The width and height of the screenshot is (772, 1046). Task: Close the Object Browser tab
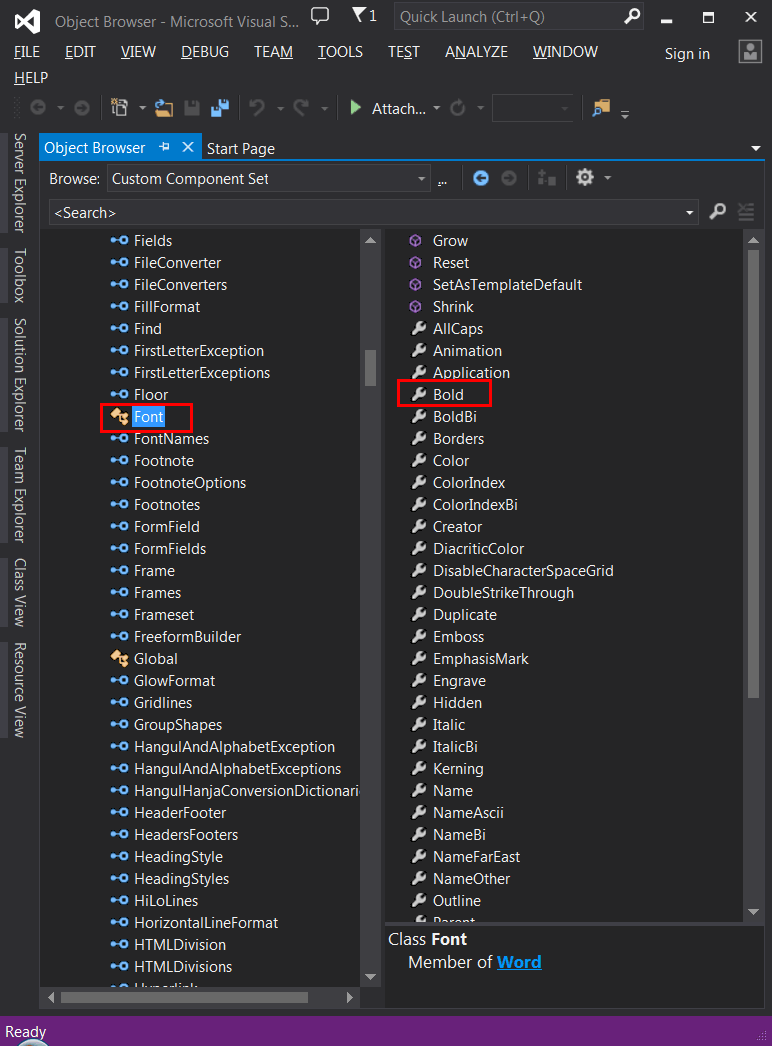tap(188, 147)
